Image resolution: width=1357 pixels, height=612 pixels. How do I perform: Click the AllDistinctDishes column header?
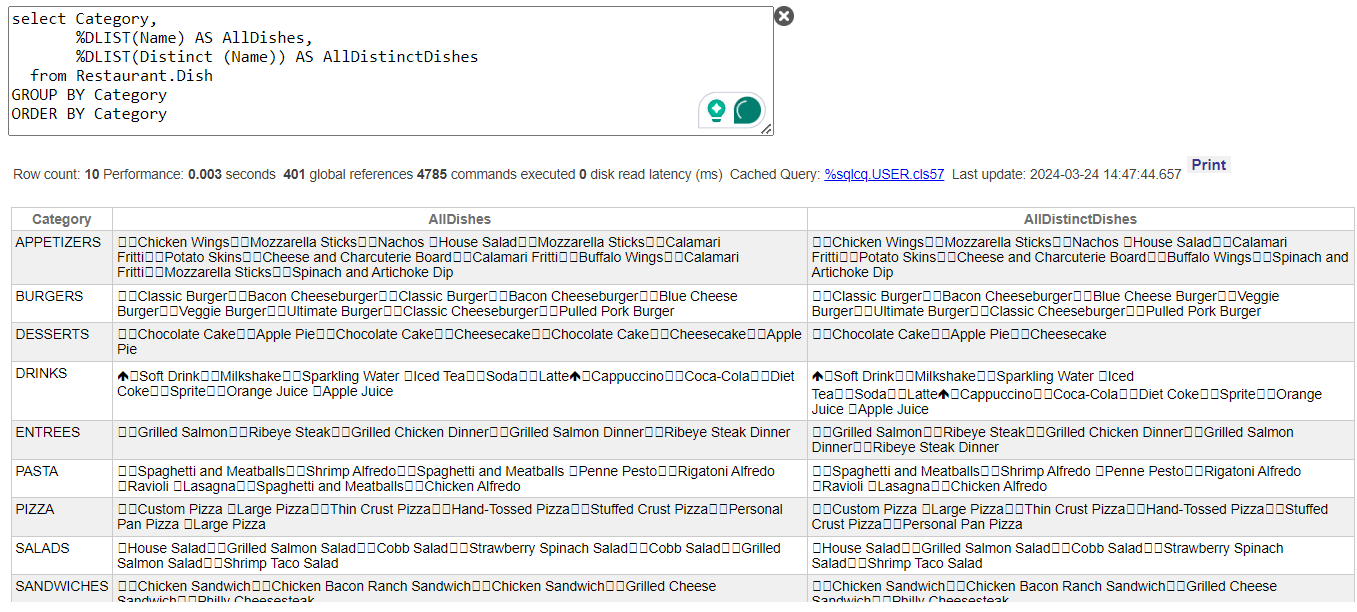click(x=1080, y=219)
